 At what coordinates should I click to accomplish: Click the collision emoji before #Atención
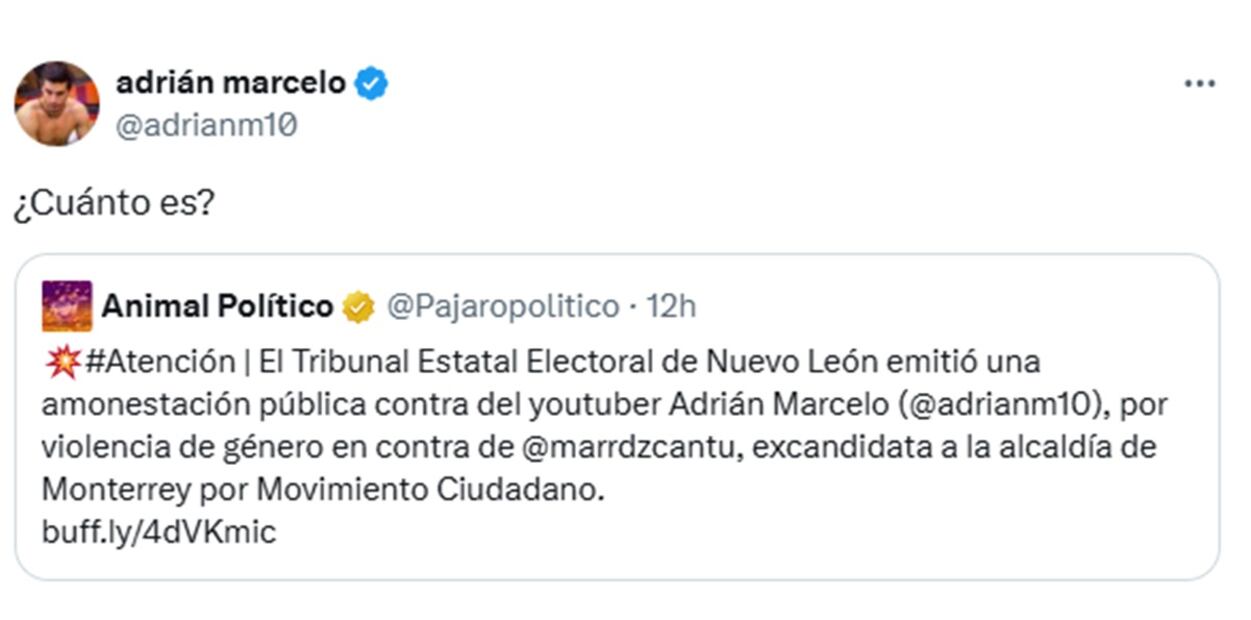pos(61,362)
